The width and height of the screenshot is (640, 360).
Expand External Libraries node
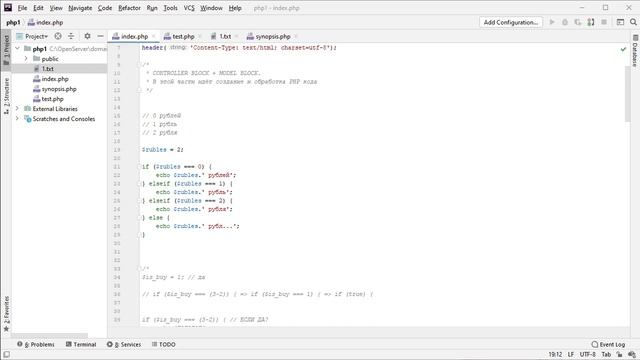click(18, 109)
